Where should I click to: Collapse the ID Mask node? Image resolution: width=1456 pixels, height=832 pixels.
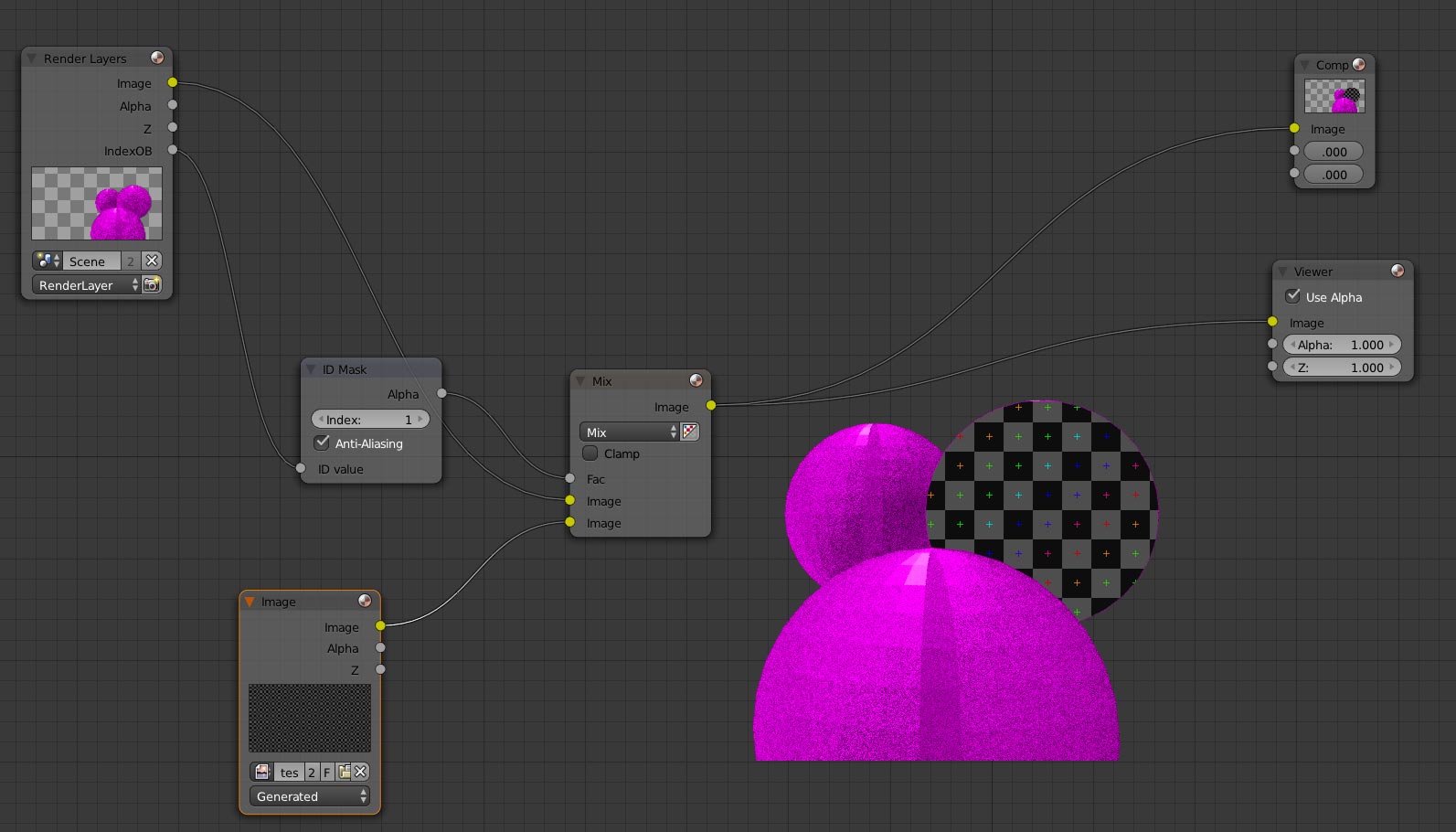coord(310,369)
